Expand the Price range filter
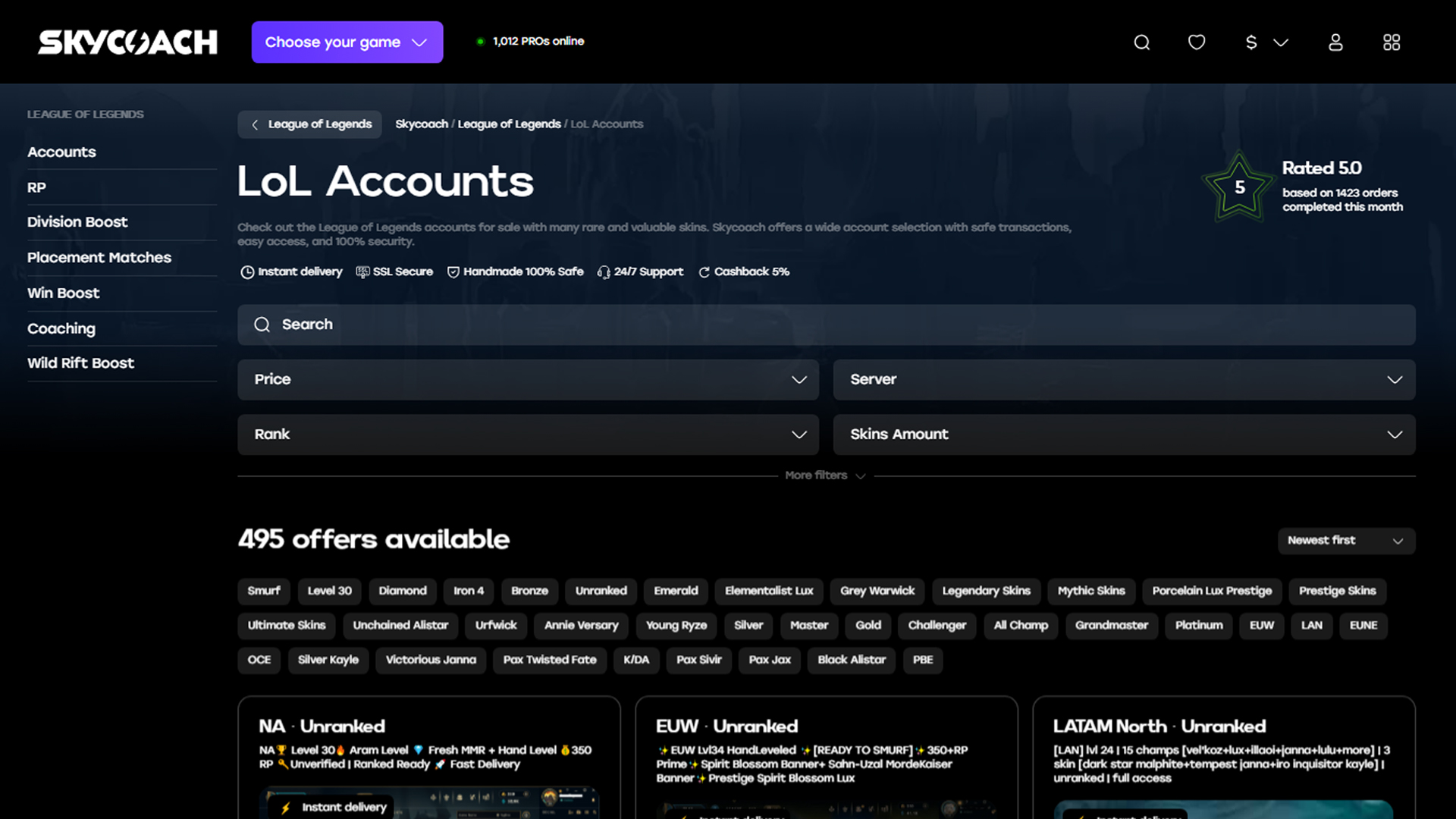 coord(528,379)
